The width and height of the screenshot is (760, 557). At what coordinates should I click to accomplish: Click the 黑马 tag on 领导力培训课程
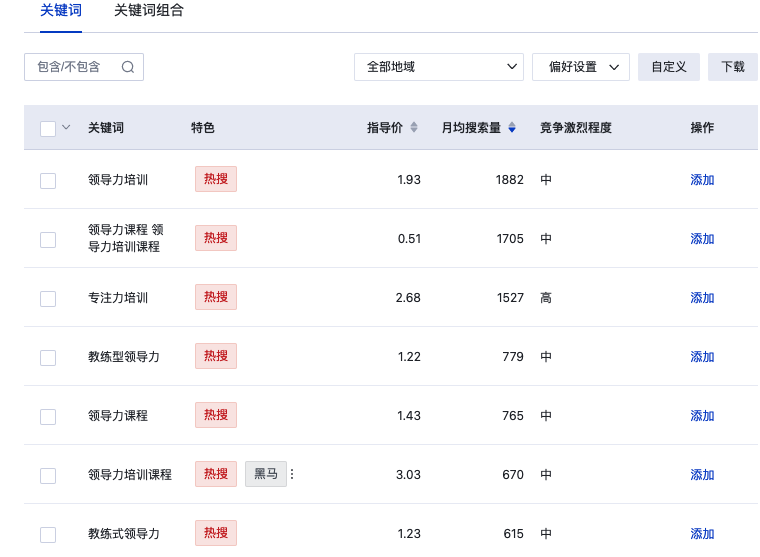(266, 474)
